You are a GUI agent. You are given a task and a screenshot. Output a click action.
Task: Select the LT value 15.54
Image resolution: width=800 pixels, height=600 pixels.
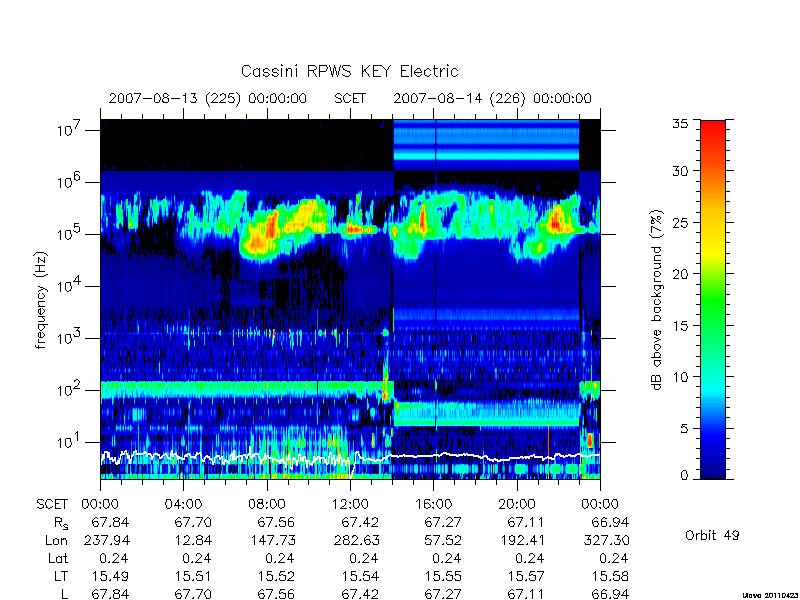pos(360,576)
